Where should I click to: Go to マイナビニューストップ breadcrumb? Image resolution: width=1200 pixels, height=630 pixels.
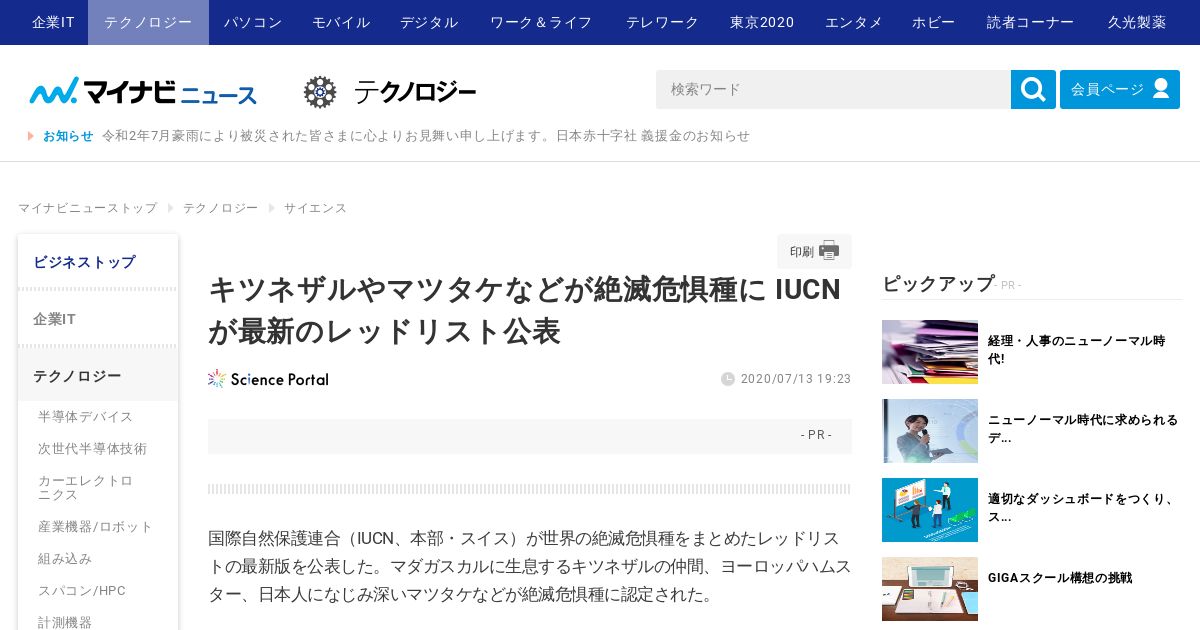(88, 208)
